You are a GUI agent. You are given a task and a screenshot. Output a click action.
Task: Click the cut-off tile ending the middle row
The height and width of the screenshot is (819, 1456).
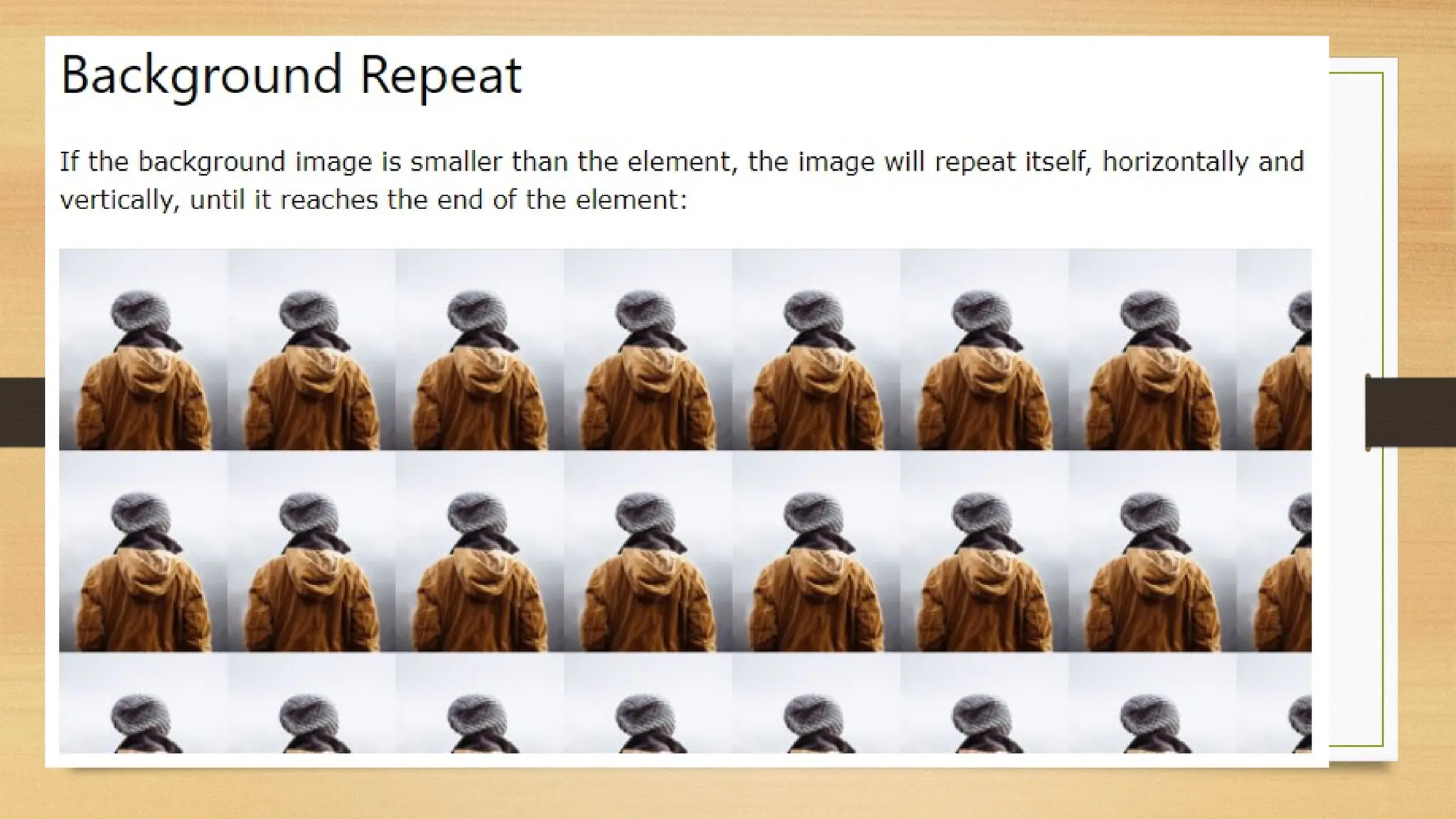(x=1275, y=551)
